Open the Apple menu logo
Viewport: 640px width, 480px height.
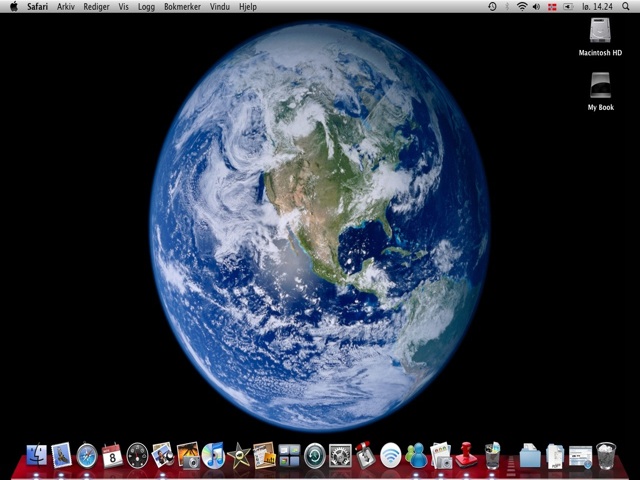coord(13,6)
